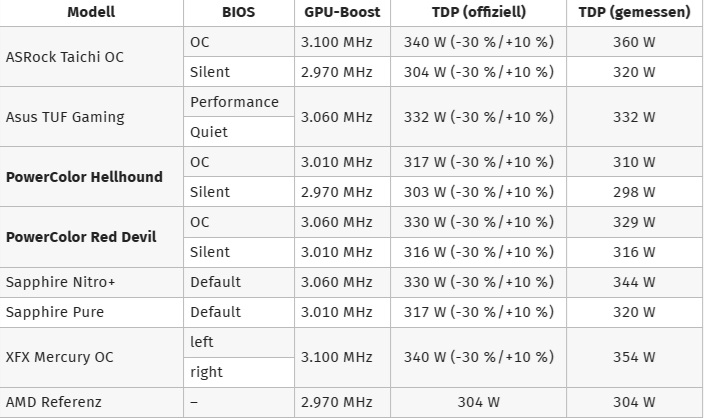Click the ASRock Taichi OC cell
704x418 pixels.
point(65,57)
